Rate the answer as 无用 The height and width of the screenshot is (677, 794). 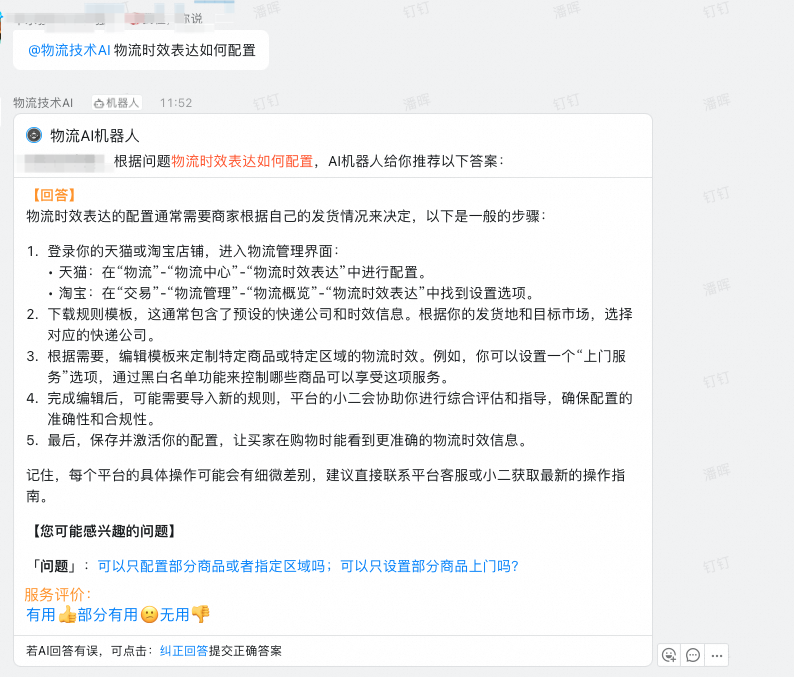coord(175,615)
